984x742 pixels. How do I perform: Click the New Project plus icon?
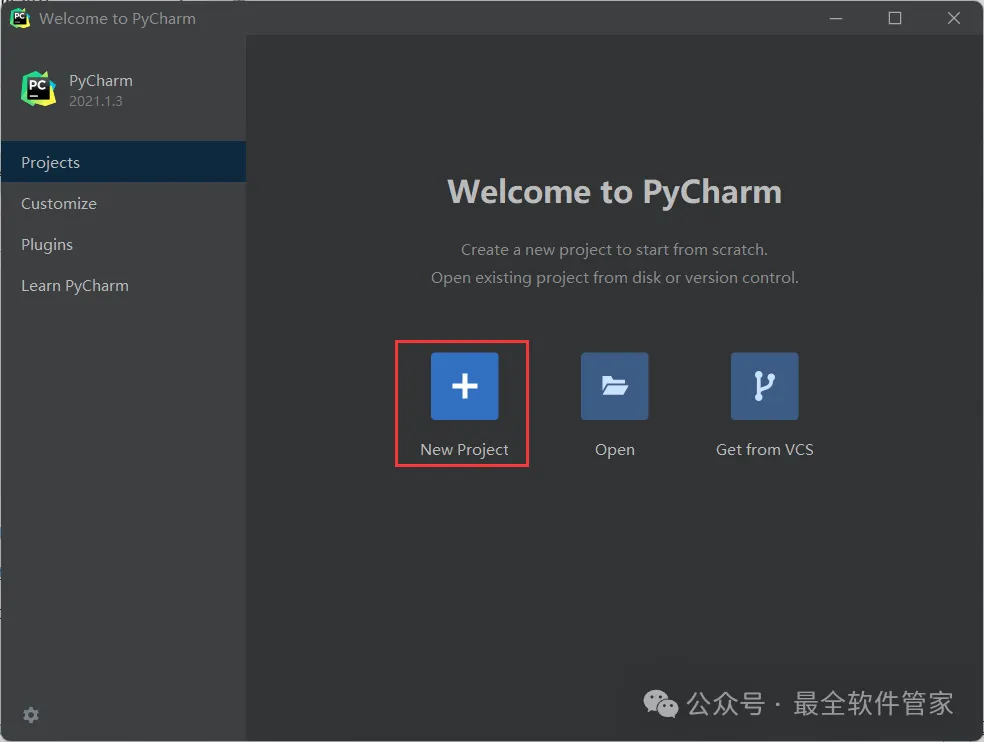pos(464,386)
